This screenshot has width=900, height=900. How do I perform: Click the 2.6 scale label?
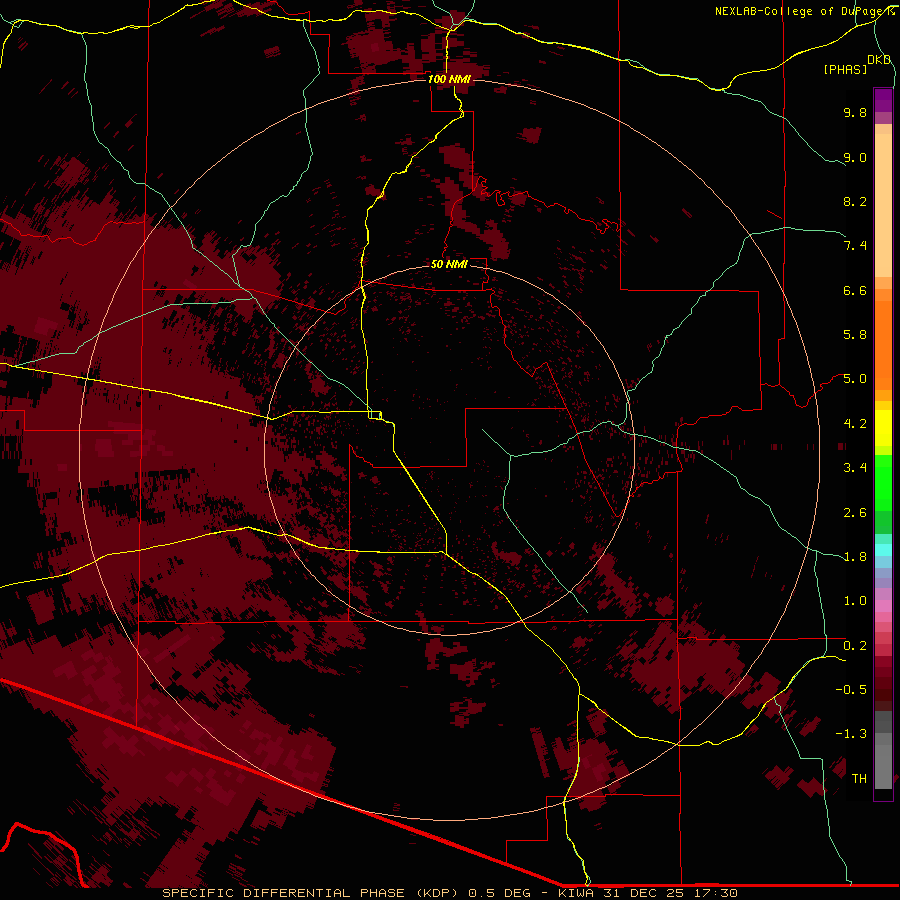click(855, 513)
